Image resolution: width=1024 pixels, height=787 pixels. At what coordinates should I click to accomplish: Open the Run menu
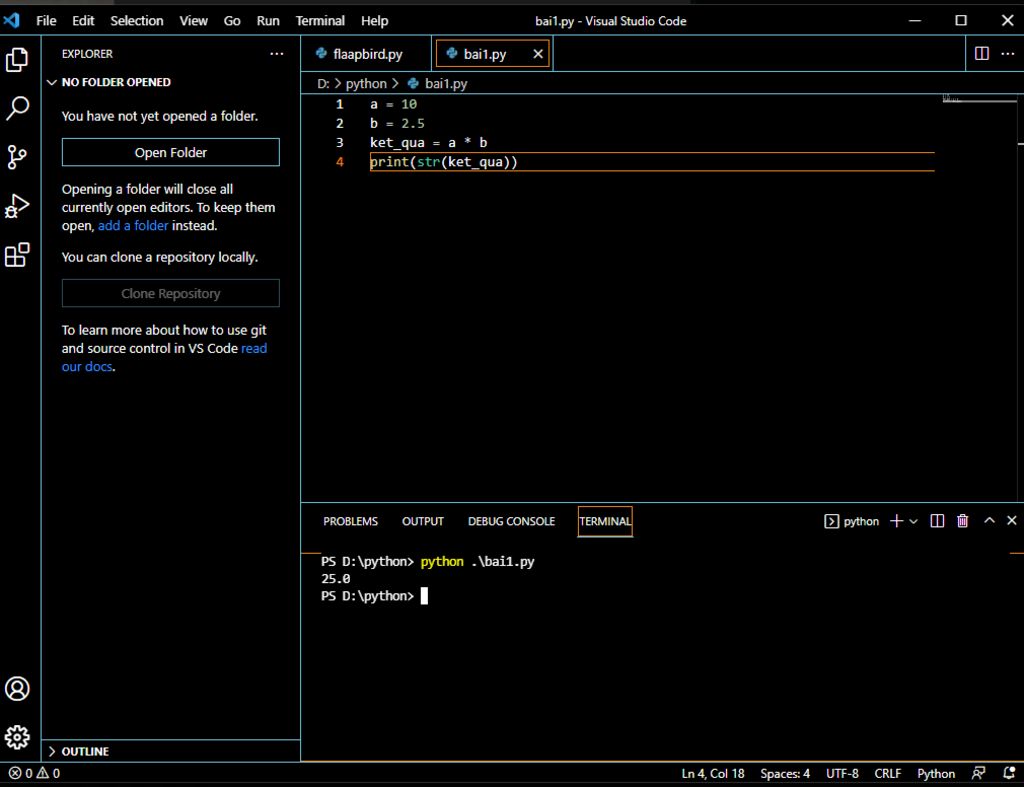pos(268,21)
